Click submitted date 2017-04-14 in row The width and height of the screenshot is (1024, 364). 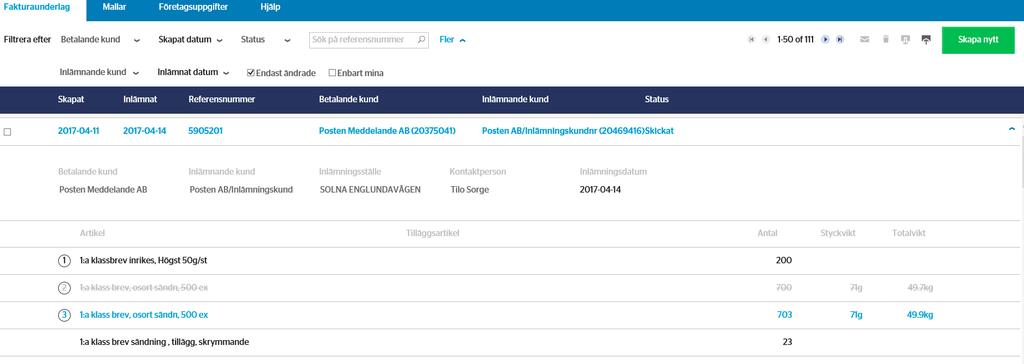tap(144, 131)
